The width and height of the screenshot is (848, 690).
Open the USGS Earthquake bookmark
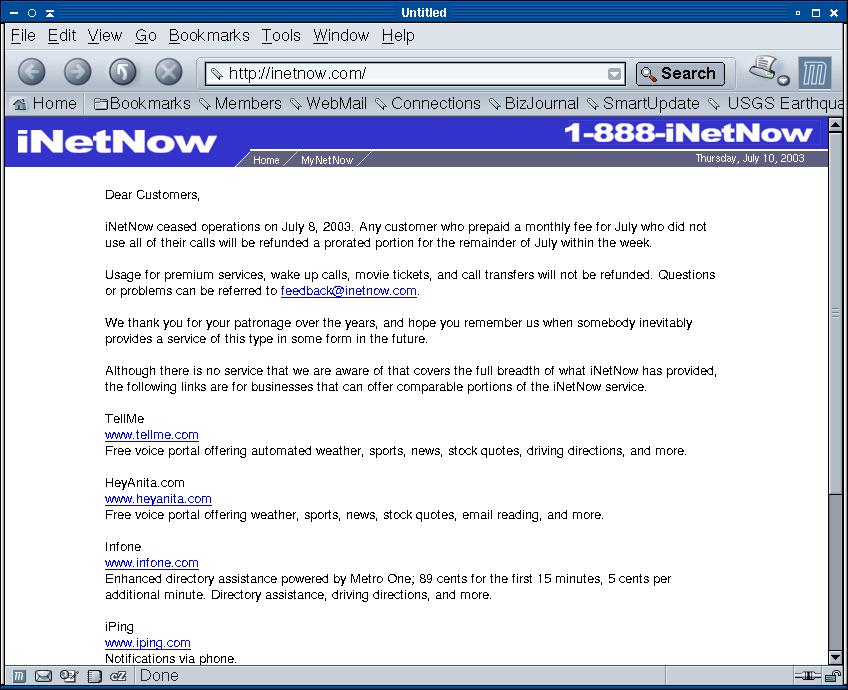tap(776, 103)
